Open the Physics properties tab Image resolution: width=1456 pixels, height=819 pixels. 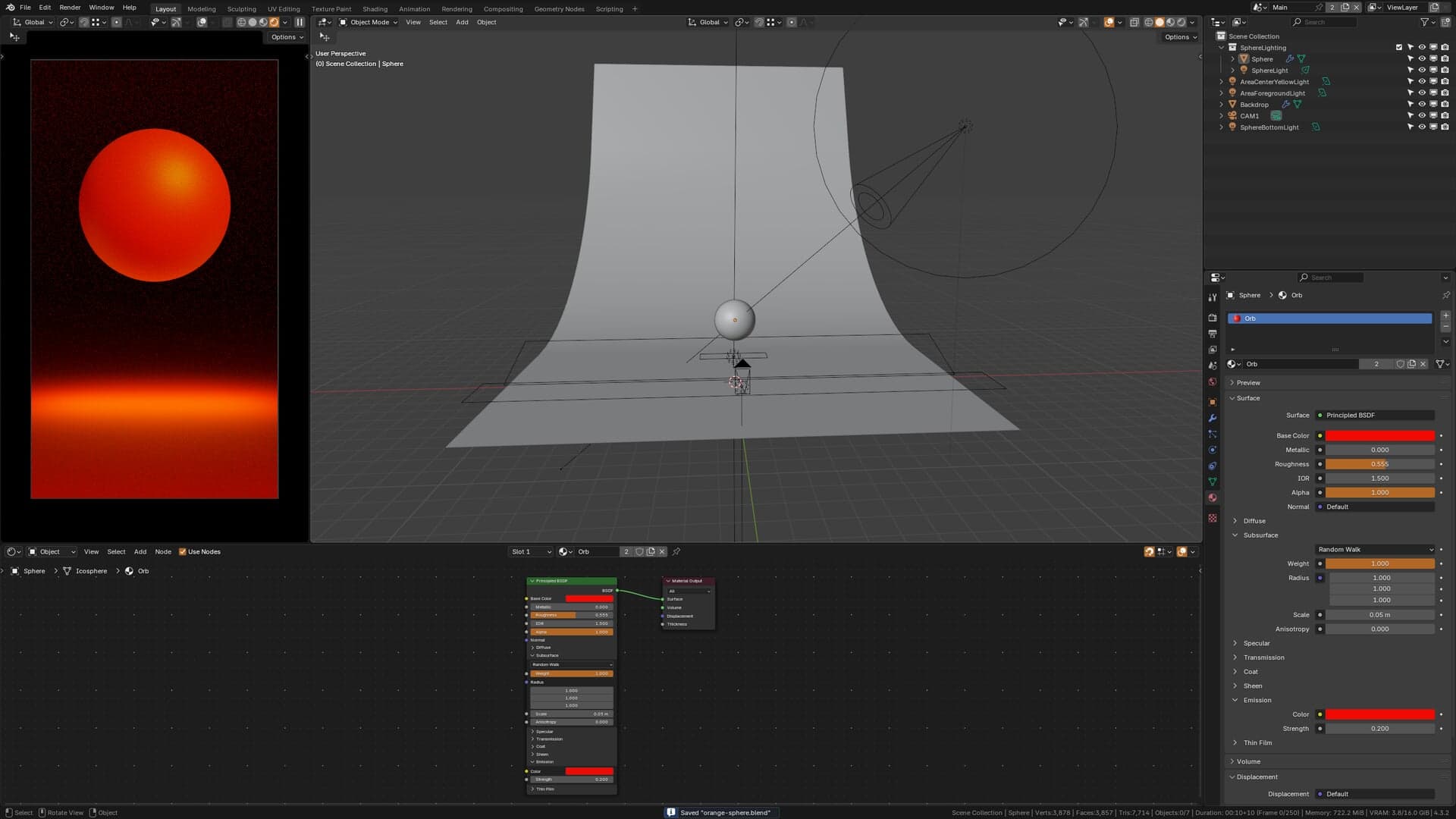pos(1213,450)
